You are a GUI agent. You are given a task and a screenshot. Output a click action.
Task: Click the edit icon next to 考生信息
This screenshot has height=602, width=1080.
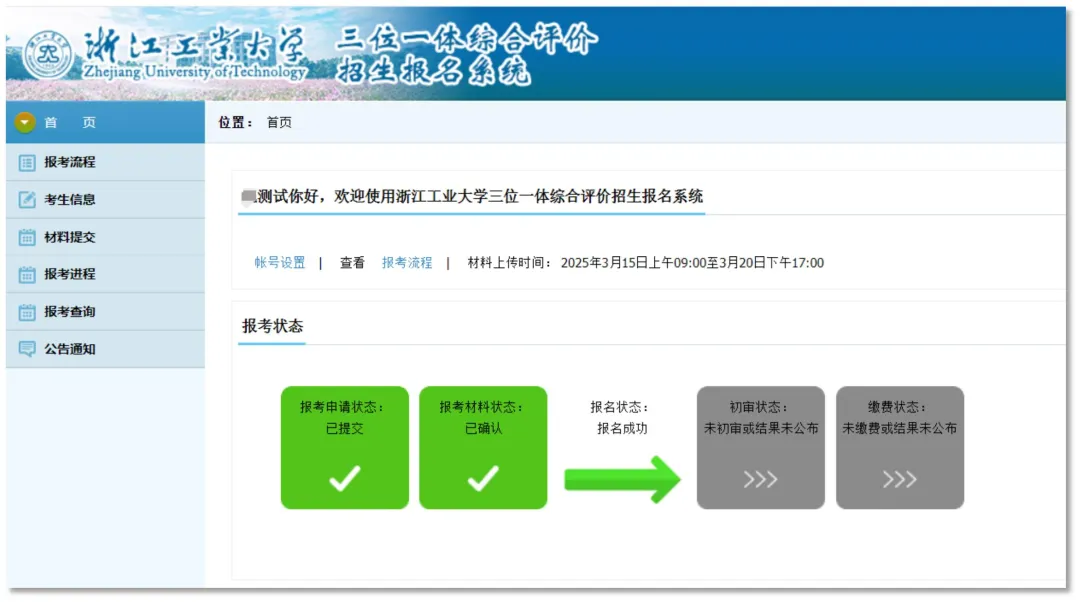point(27,200)
